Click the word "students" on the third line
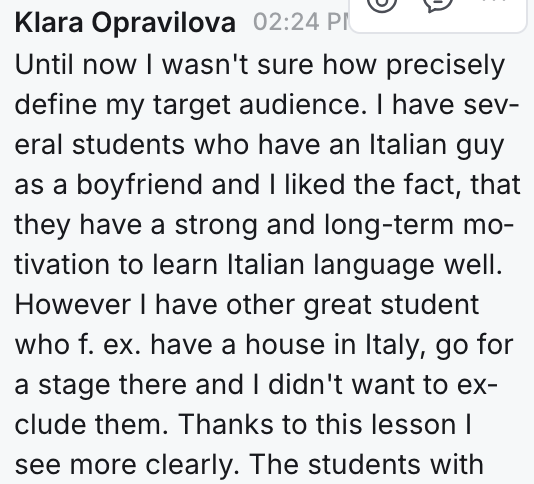This screenshot has width=534, height=484. (x=128, y=145)
